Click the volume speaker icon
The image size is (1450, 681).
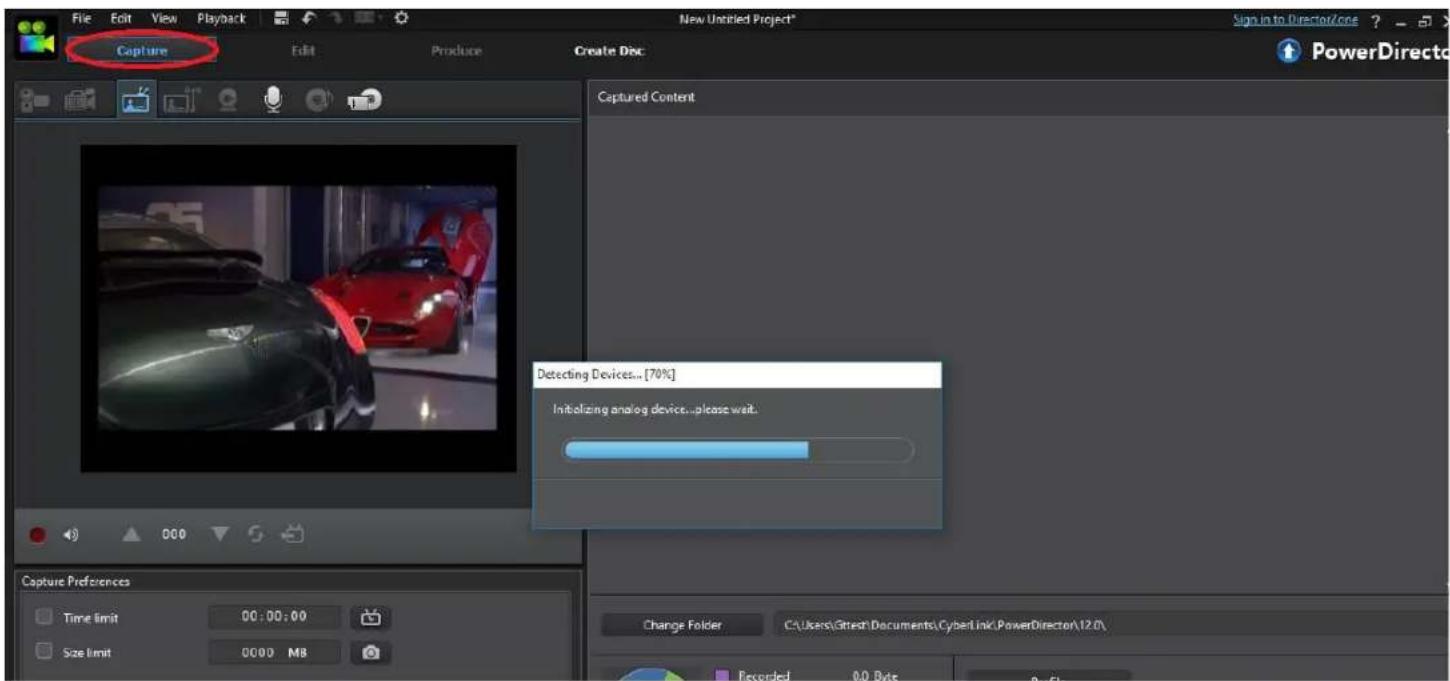point(71,535)
